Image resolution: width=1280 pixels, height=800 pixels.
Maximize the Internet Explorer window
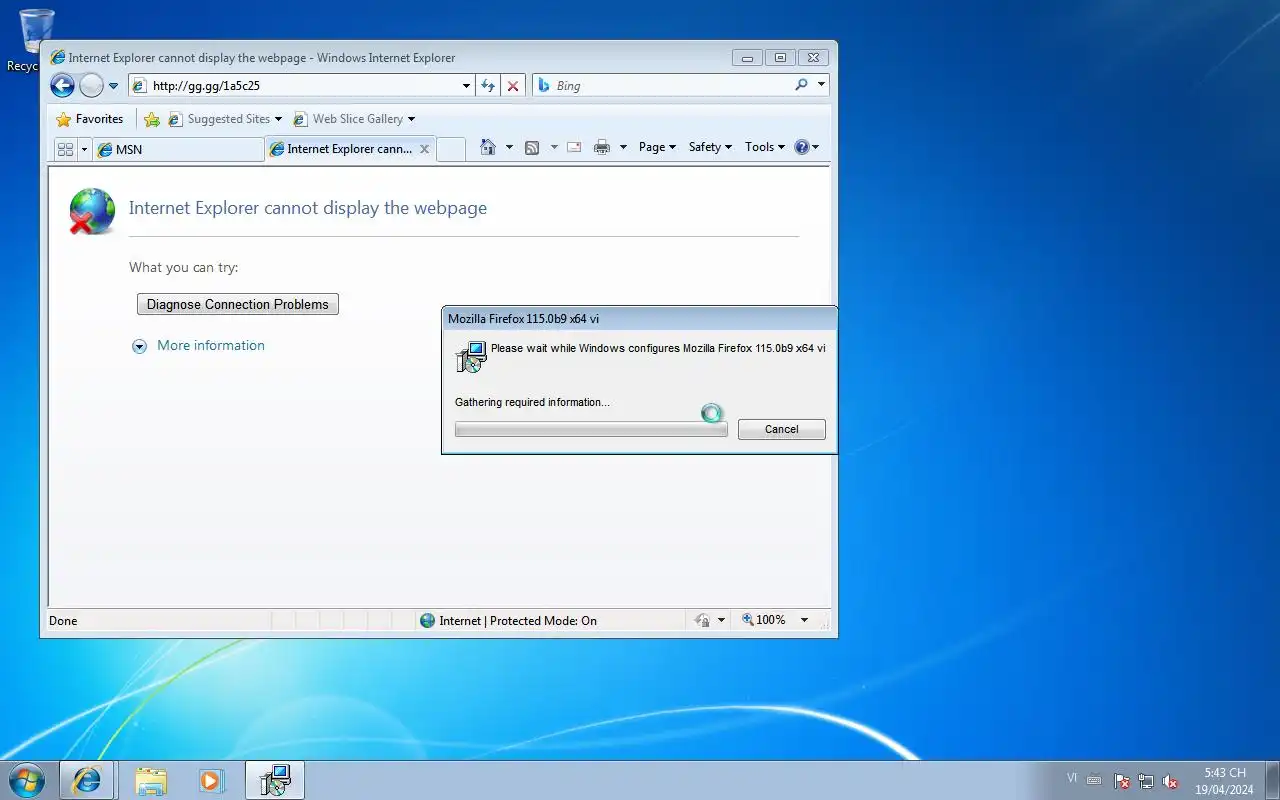point(780,57)
